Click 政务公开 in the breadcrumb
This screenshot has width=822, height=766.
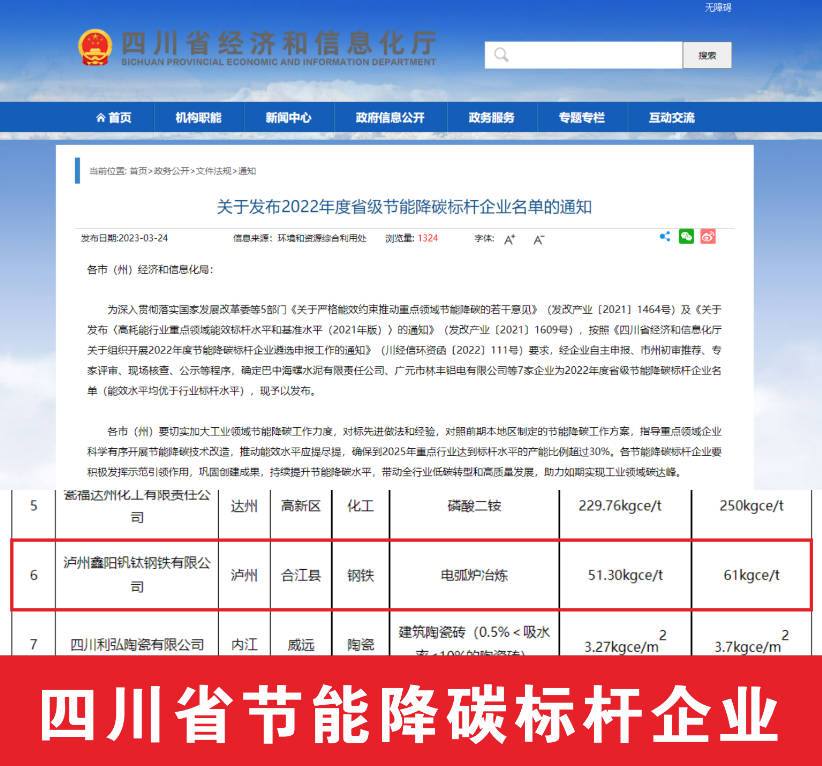(171, 171)
